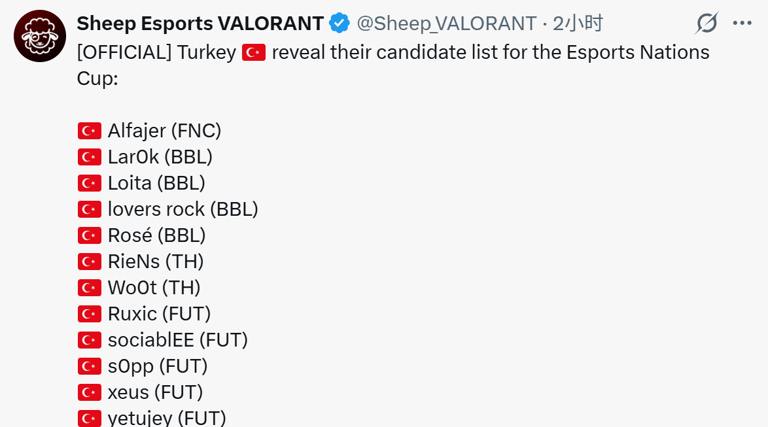Open the Grok explain-post icon

[x=707, y=23]
